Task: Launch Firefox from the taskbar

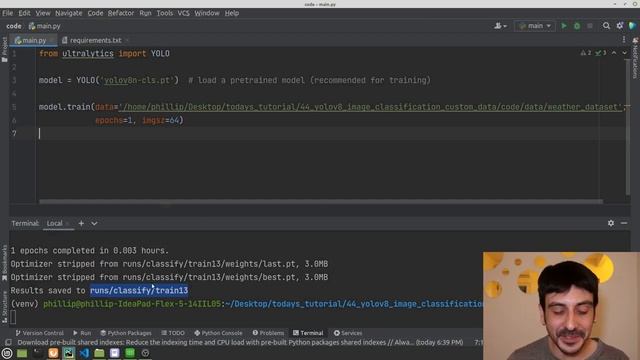Action: [x=53, y=353]
